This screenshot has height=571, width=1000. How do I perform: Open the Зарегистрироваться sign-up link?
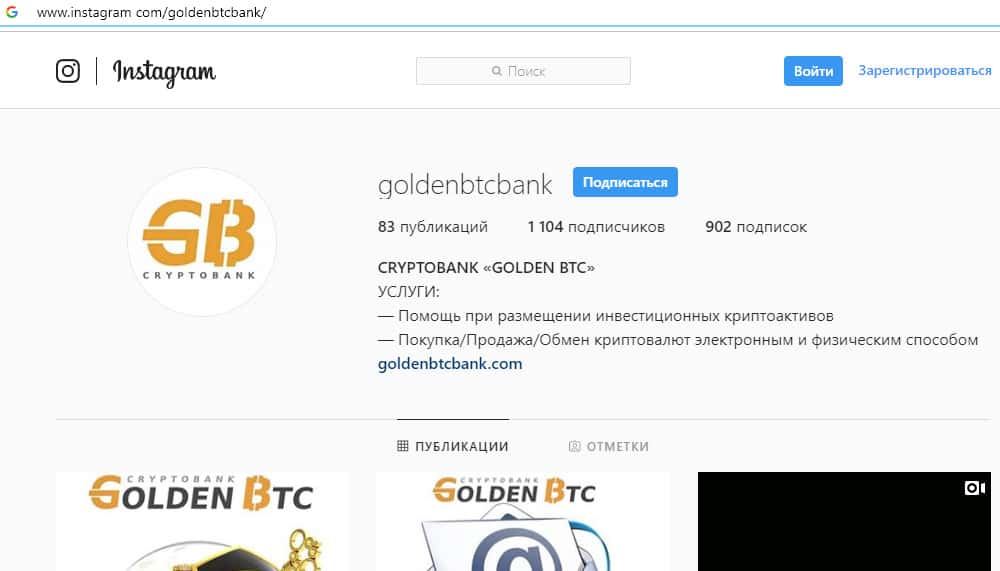(925, 70)
